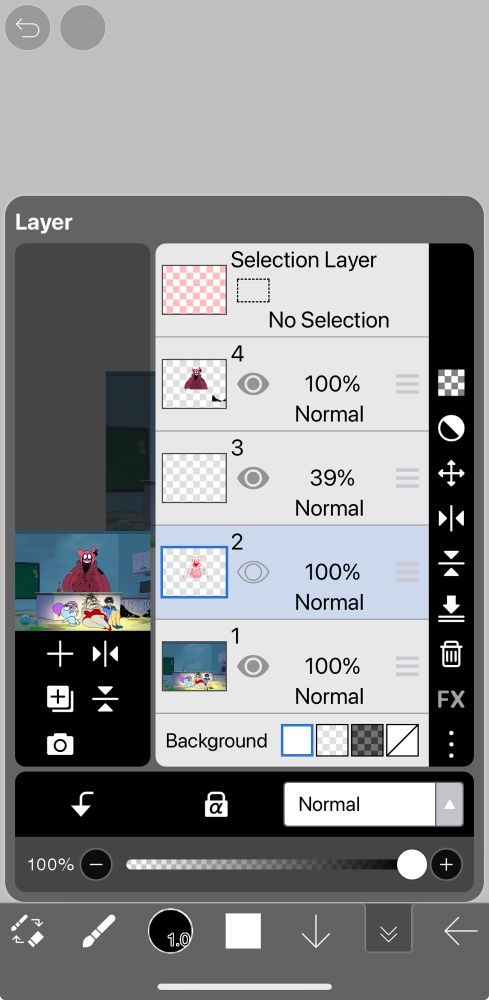This screenshot has width=489, height=1000.
Task: Increase opacity with the plus button
Action: pyautogui.click(x=446, y=865)
